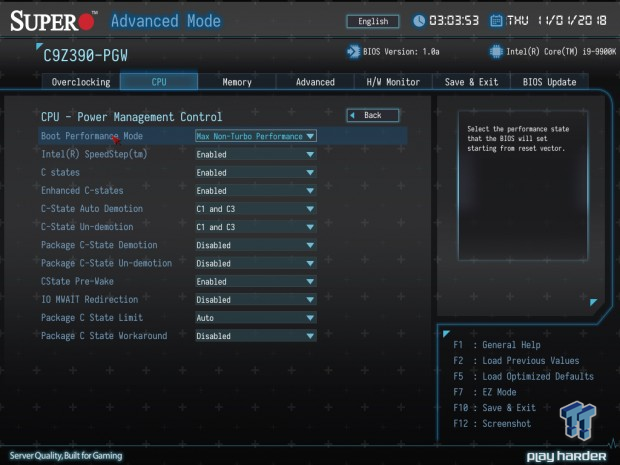Click the clock icon beside the time
This screenshot has width=620, height=465.
click(419, 21)
